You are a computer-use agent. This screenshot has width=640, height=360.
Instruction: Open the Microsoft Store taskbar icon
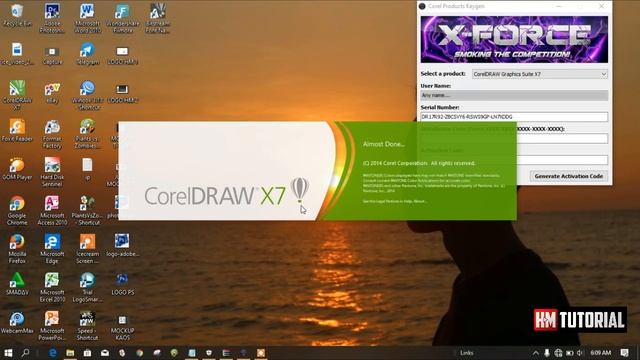[87, 353]
